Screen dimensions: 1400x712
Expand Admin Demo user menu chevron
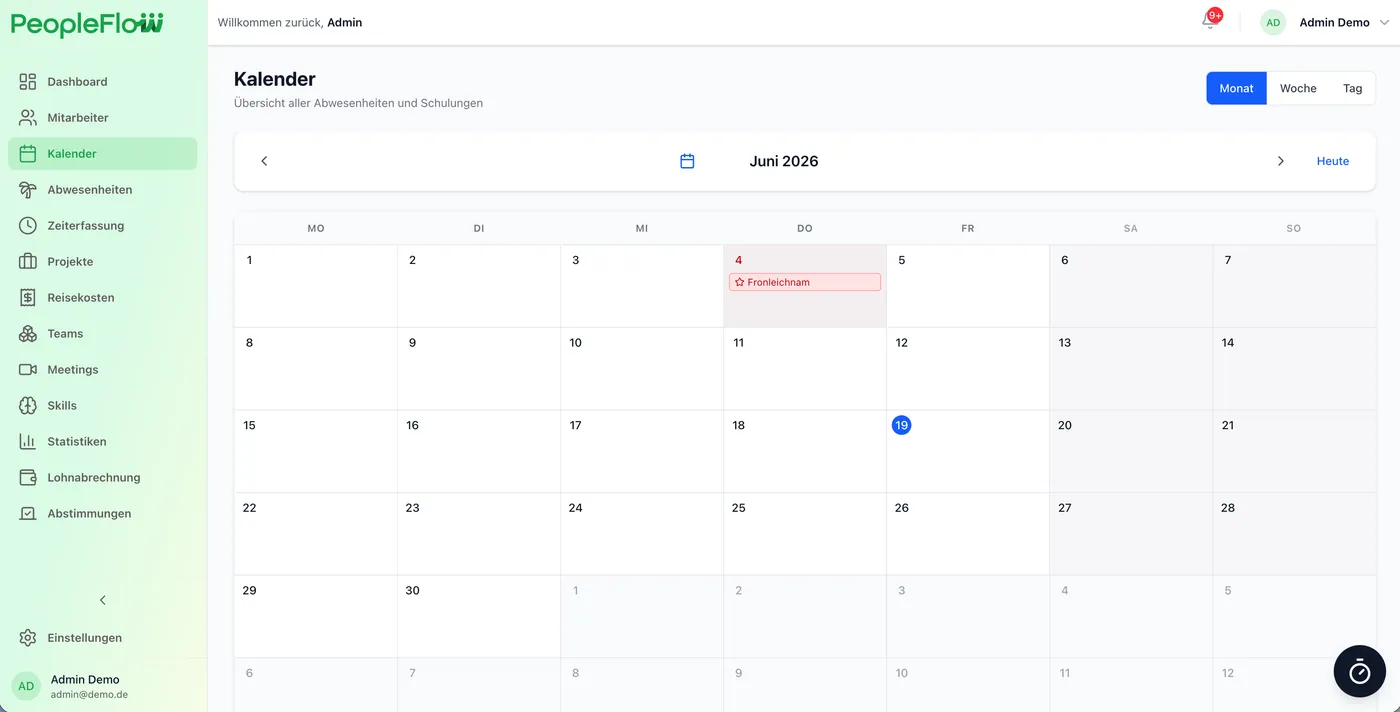(x=1384, y=23)
